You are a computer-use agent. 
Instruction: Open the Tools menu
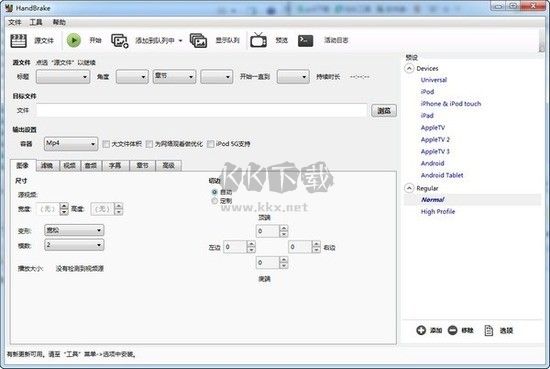[36, 22]
